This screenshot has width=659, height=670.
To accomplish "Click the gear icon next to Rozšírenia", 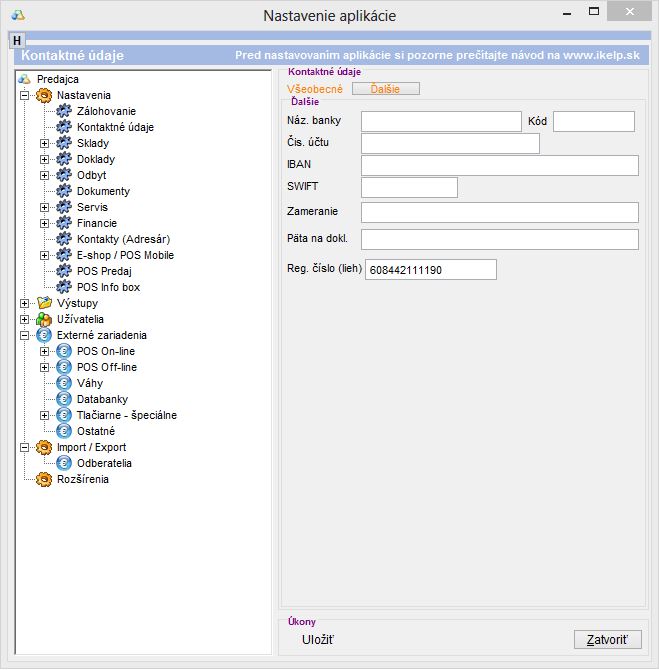I will point(44,479).
